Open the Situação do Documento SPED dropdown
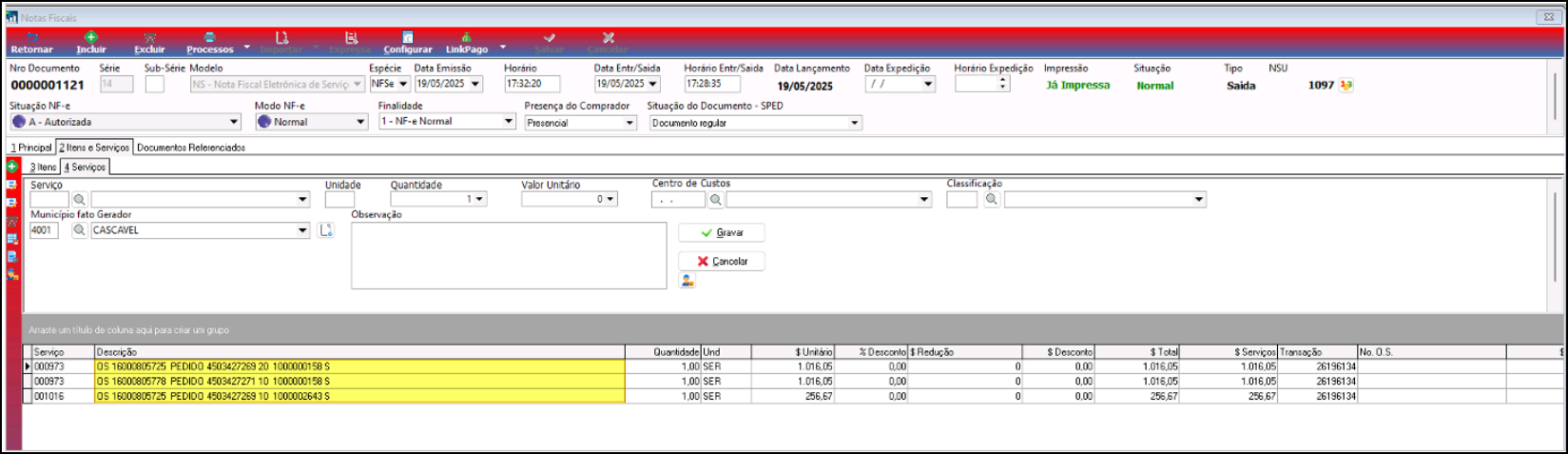 pyautogui.click(x=855, y=123)
